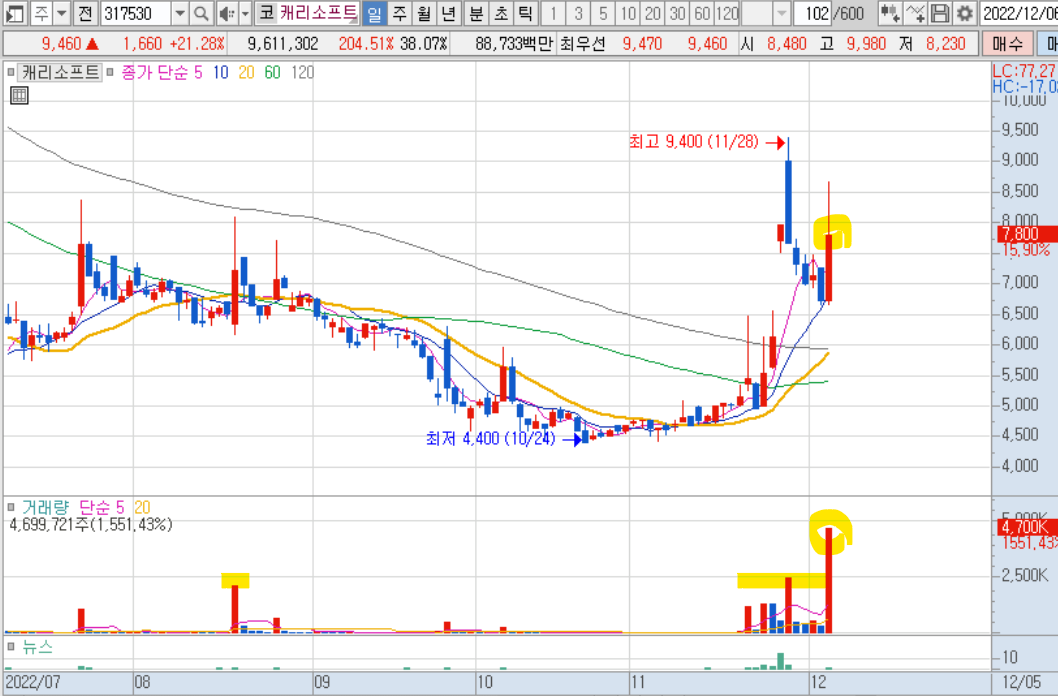Image resolution: width=1058 pixels, height=696 pixels.
Task: Switch to the 분 minute chart
Action: 476,13
